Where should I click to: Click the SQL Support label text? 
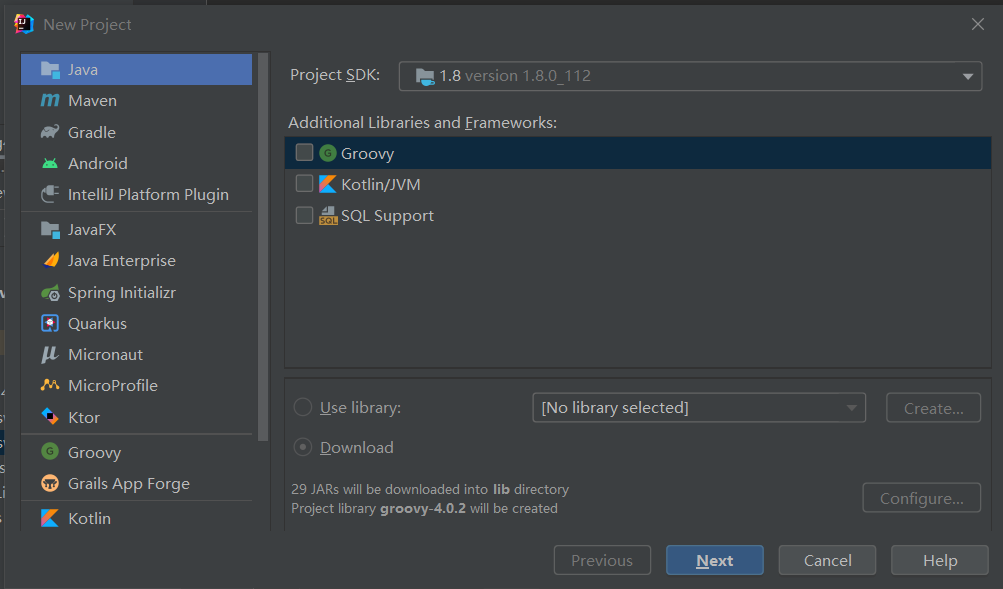pos(387,216)
